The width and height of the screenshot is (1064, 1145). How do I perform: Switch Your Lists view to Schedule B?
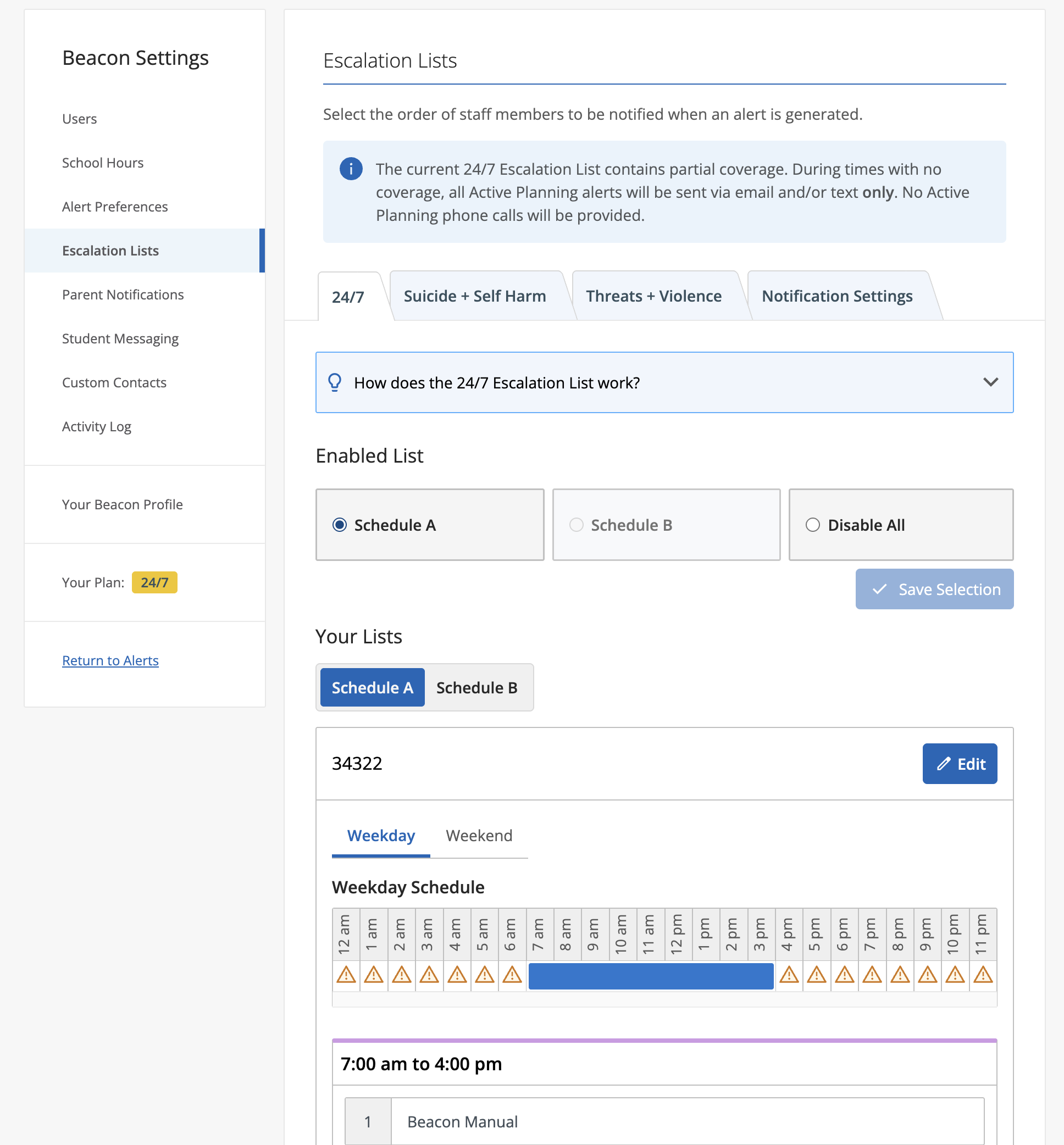pyautogui.click(x=476, y=687)
